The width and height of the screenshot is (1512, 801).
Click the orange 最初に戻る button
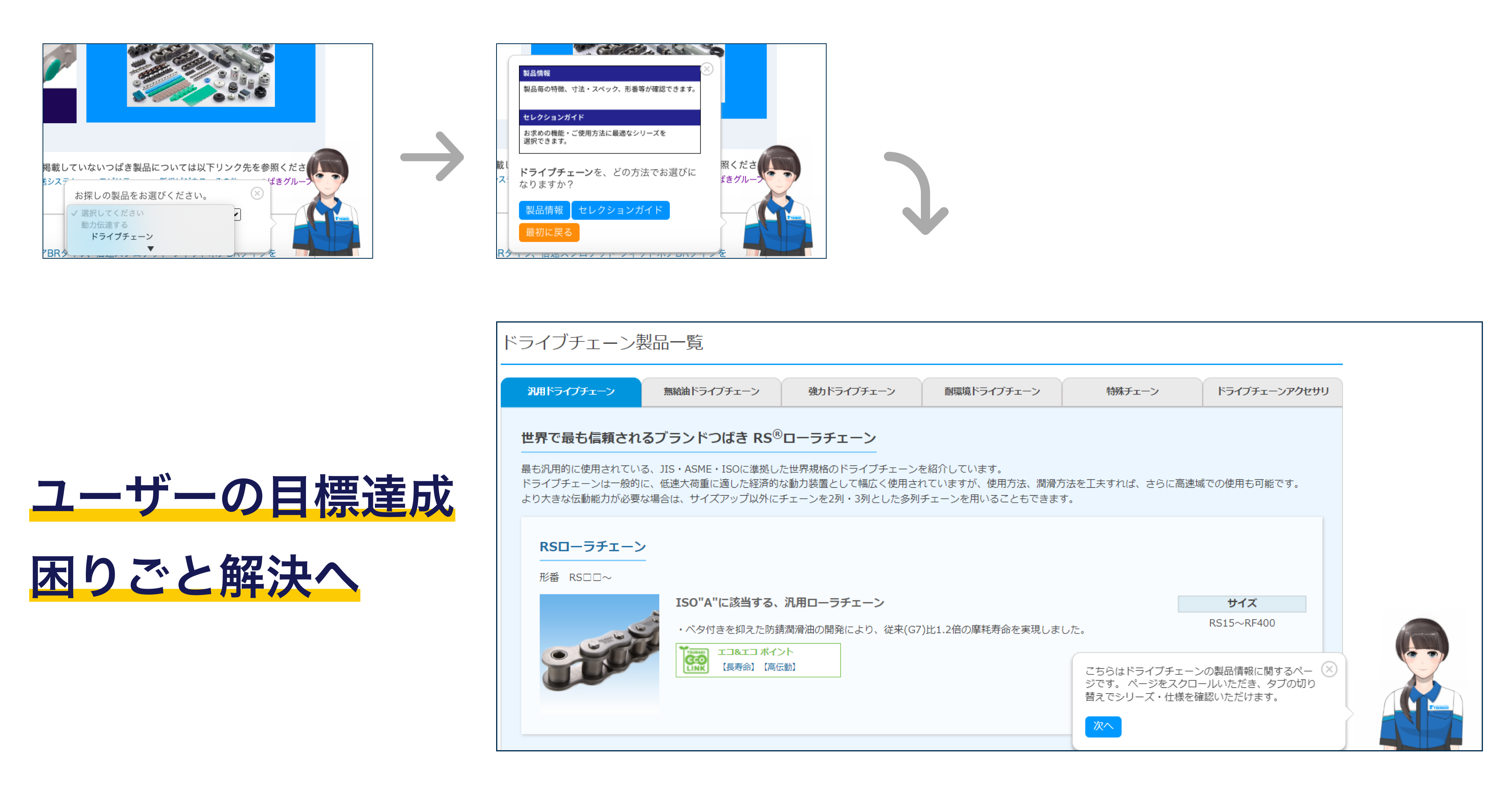548,233
